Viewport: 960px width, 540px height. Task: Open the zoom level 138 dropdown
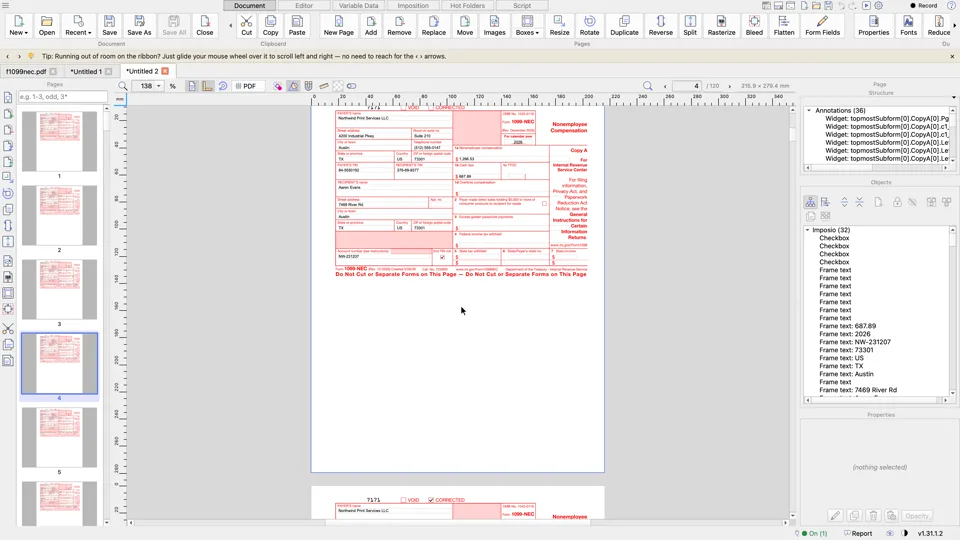pyautogui.click(x=159, y=86)
